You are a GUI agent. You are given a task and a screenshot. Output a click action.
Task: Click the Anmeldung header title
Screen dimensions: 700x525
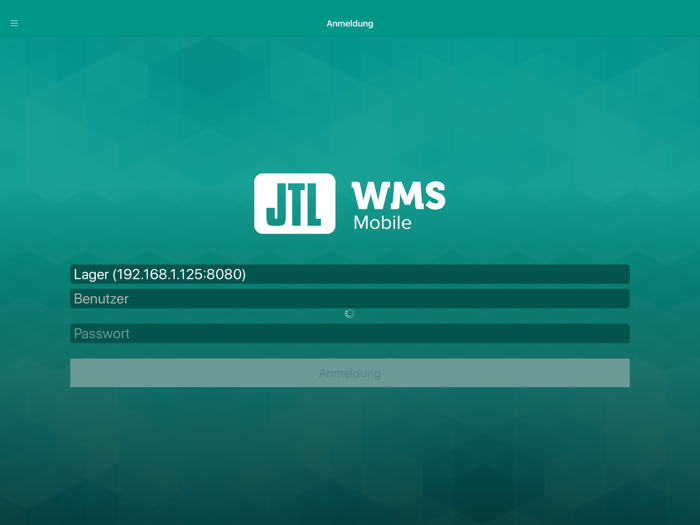pyautogui.click(x=350, y=24)
